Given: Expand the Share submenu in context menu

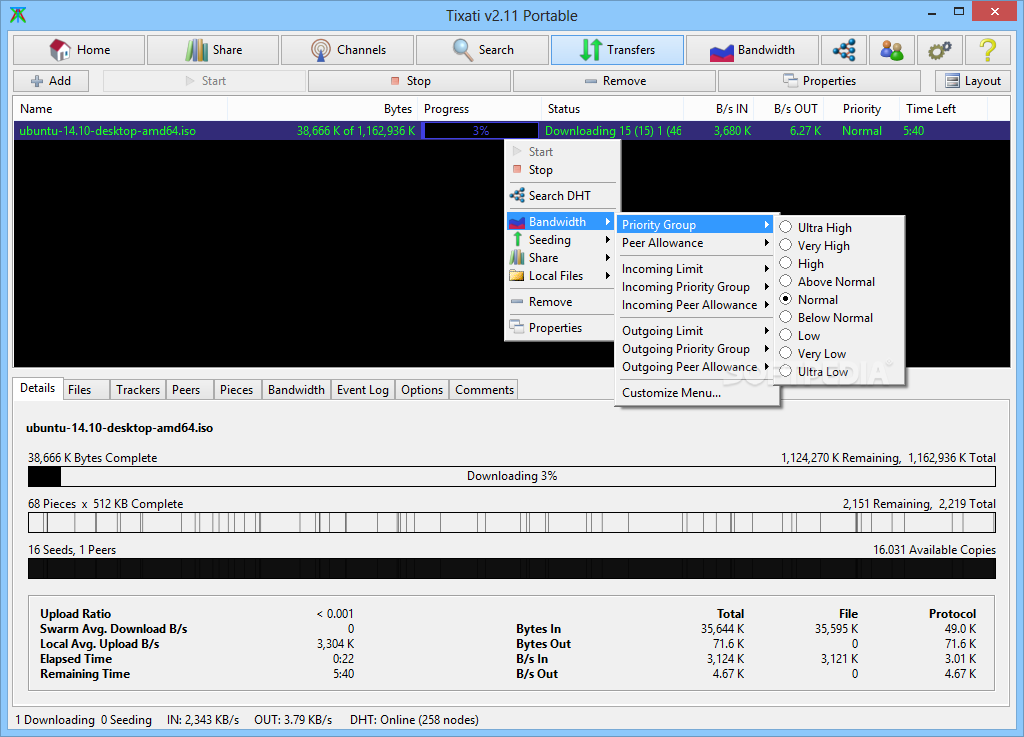Looking at the screenshot, I should coord(561,258).
